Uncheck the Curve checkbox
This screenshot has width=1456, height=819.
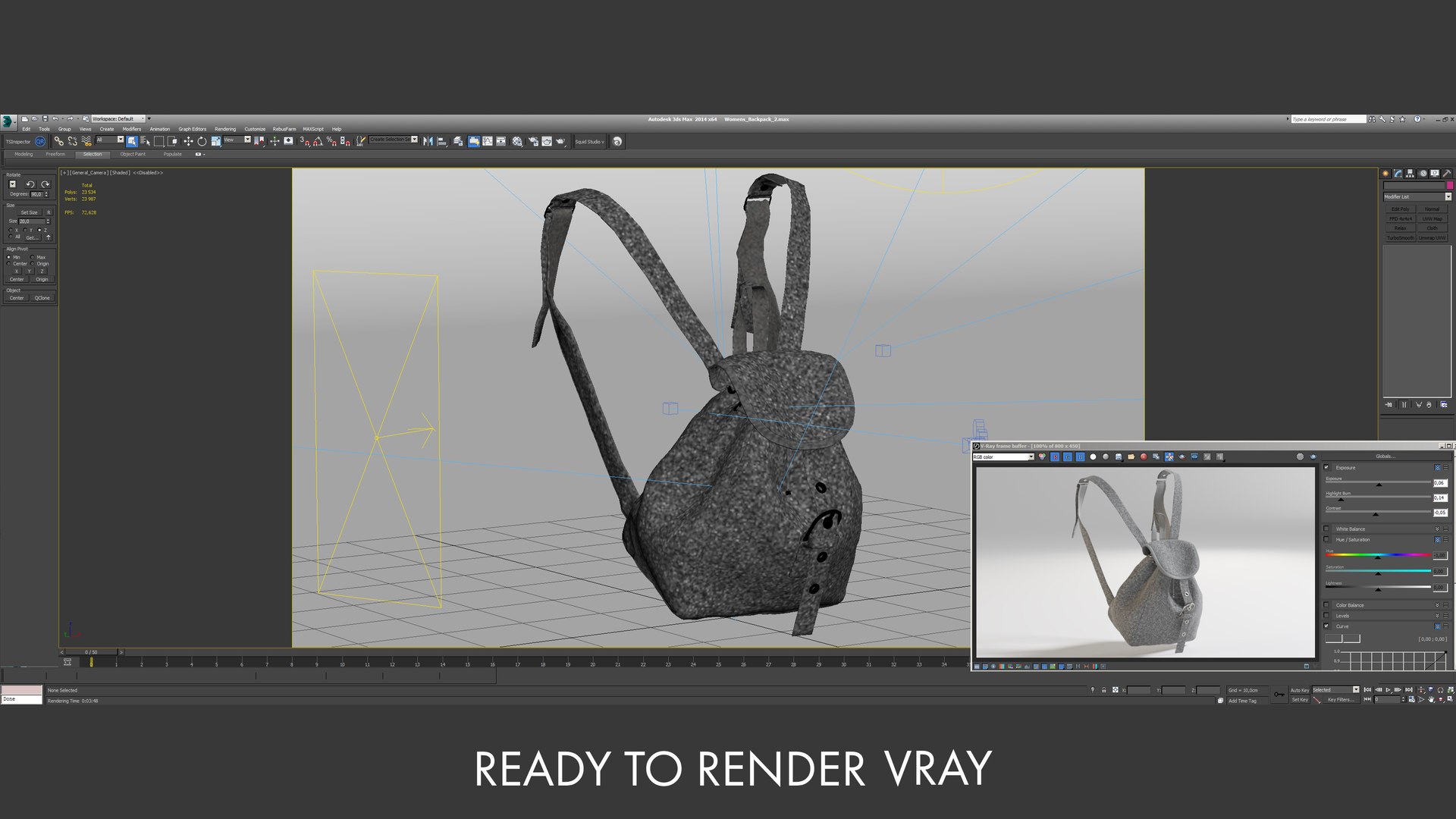coord(1326,626)
